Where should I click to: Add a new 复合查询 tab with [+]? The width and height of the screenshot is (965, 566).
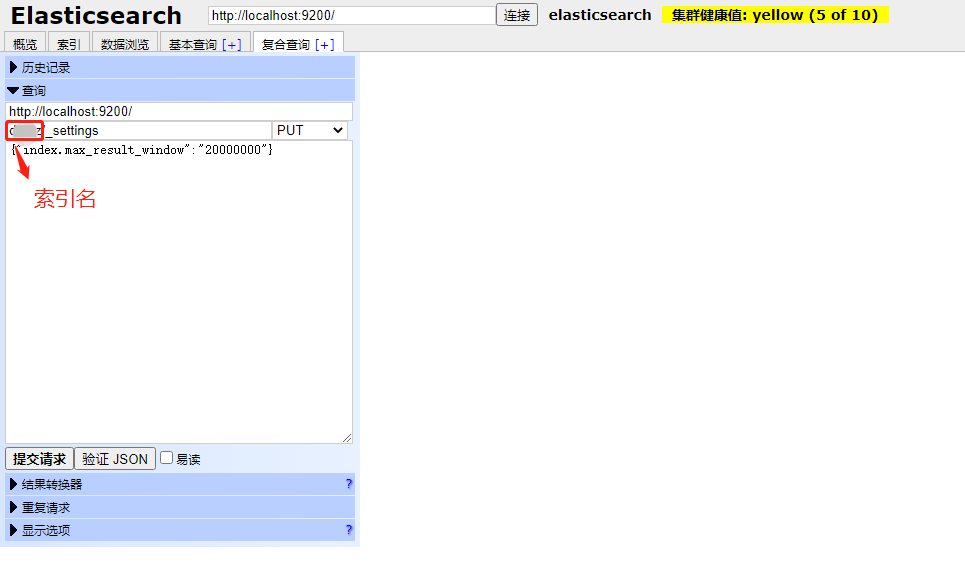coord(325,45)
